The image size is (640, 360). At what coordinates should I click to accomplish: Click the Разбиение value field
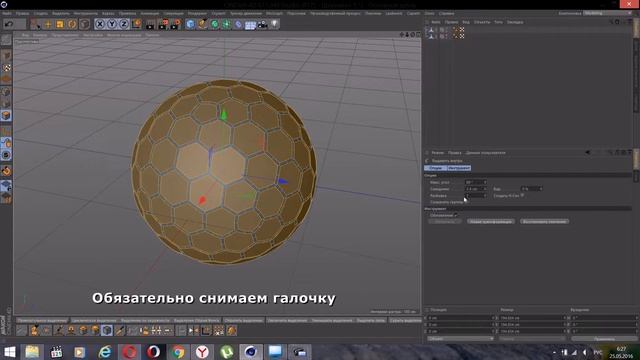[476, 196]
